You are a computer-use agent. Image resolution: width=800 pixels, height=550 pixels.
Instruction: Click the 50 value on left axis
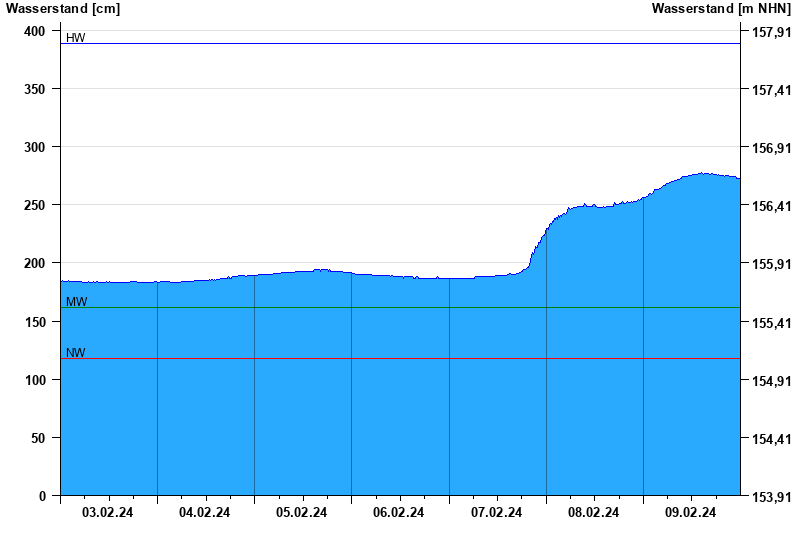tap(38, 438)
